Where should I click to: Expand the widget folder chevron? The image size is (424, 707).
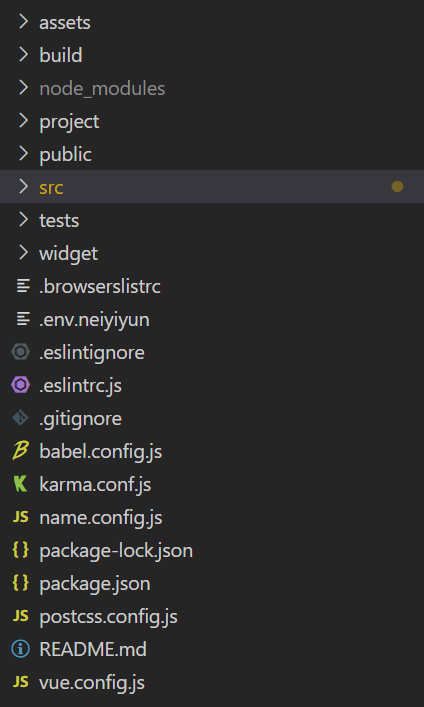23,252
